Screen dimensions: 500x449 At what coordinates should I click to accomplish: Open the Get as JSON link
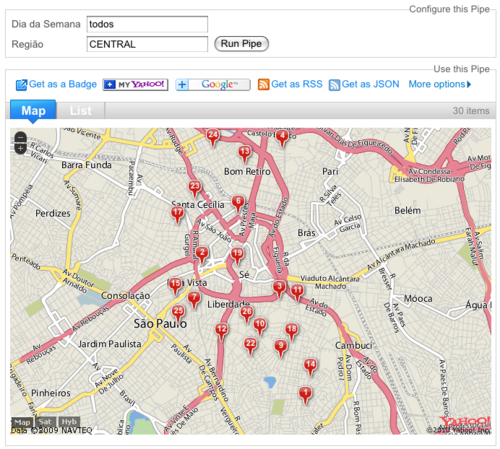coord(370,84)
